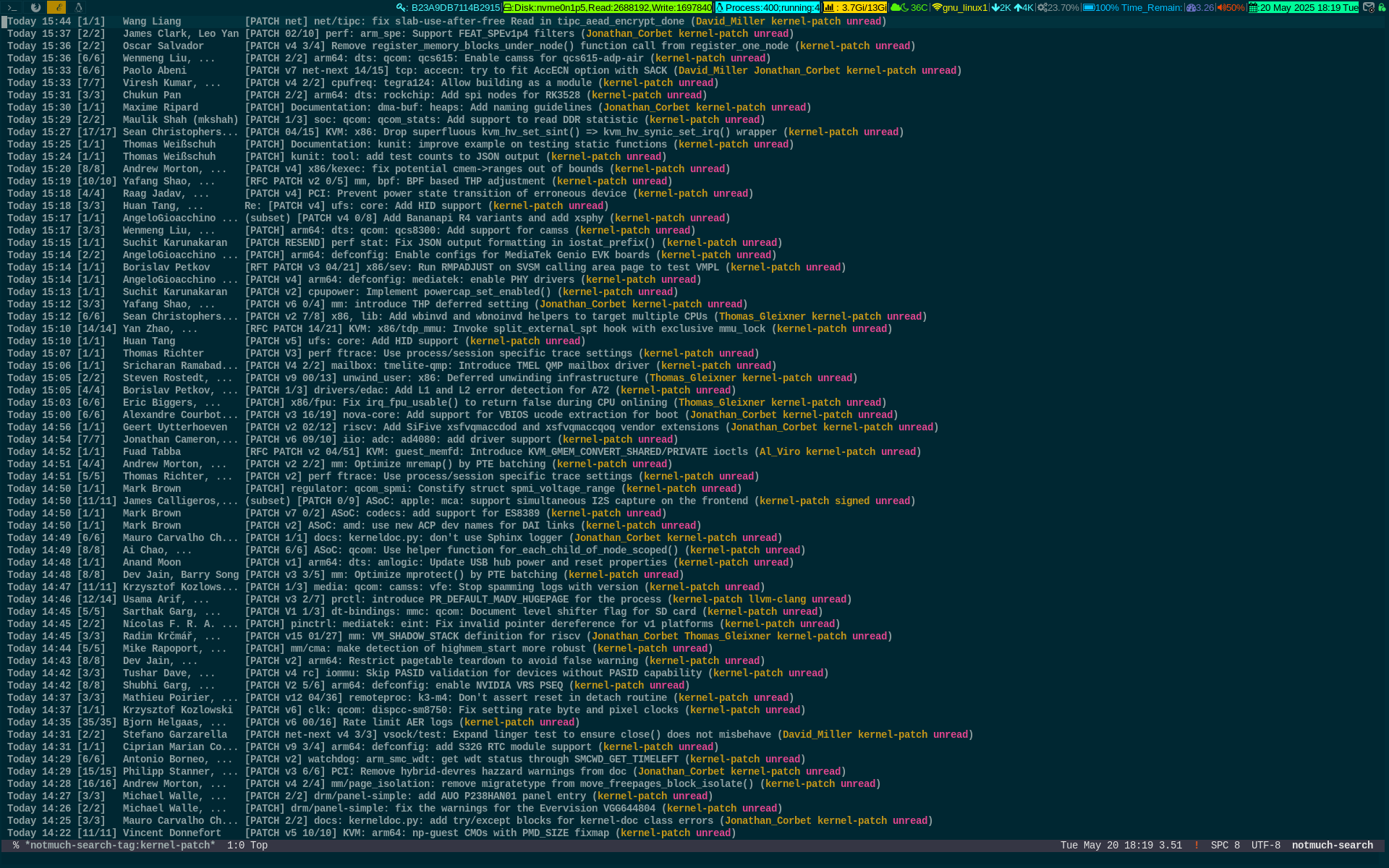This screenshot has height=868, width=1389.
Task: Open the Process count status block
Action: point(768,7)
